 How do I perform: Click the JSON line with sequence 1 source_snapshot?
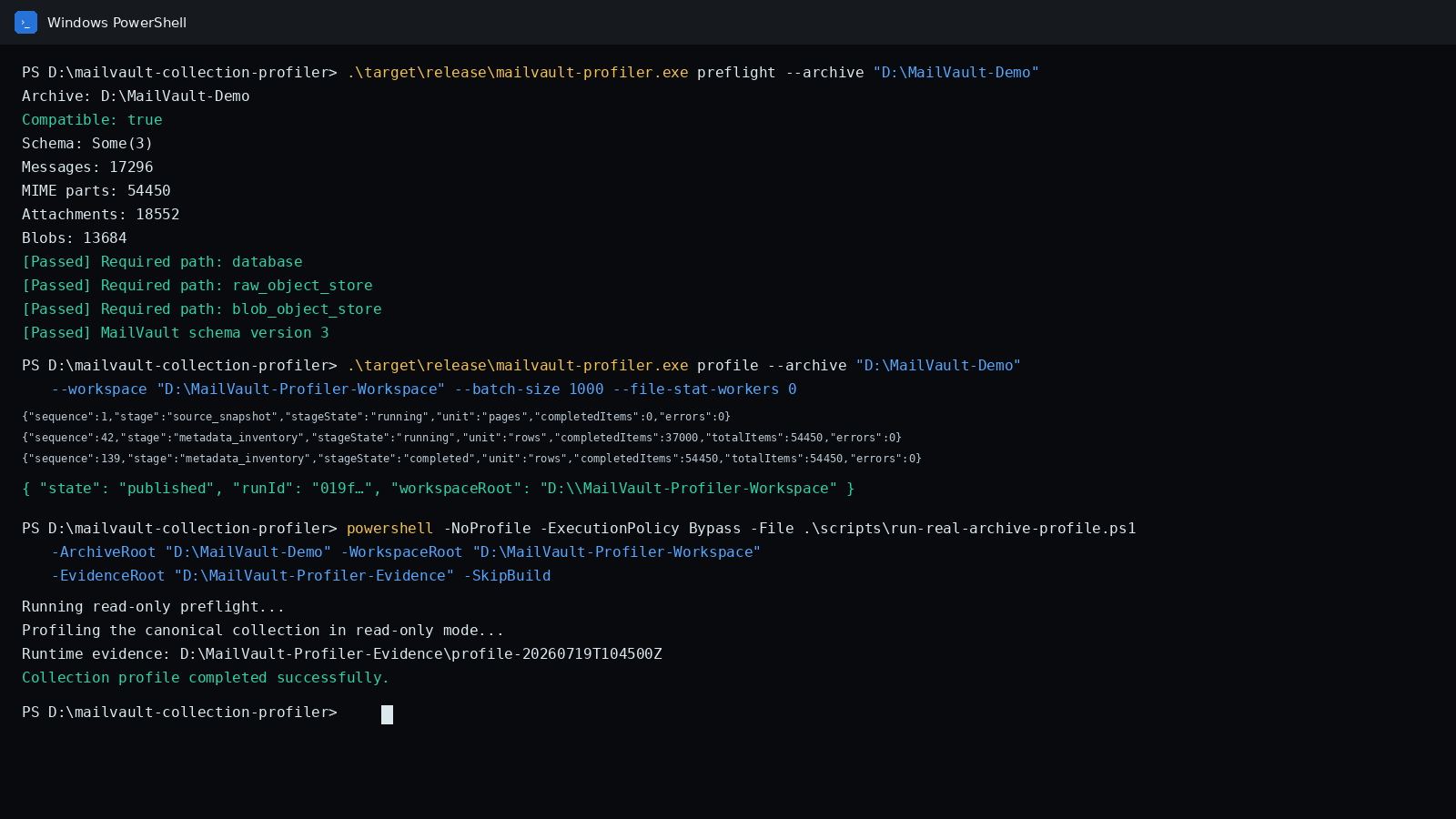click(376, 417)
